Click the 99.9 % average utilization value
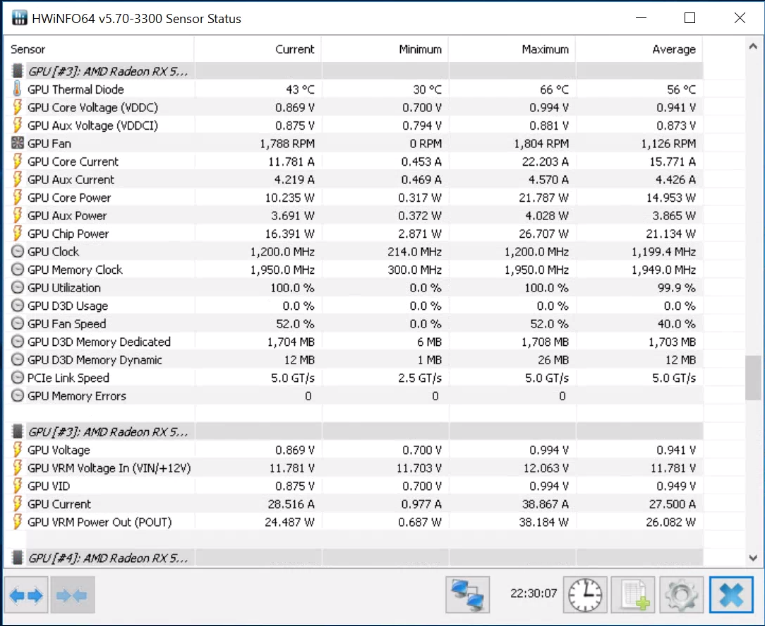The image size is (765, 626). click(x=676, y=288)
